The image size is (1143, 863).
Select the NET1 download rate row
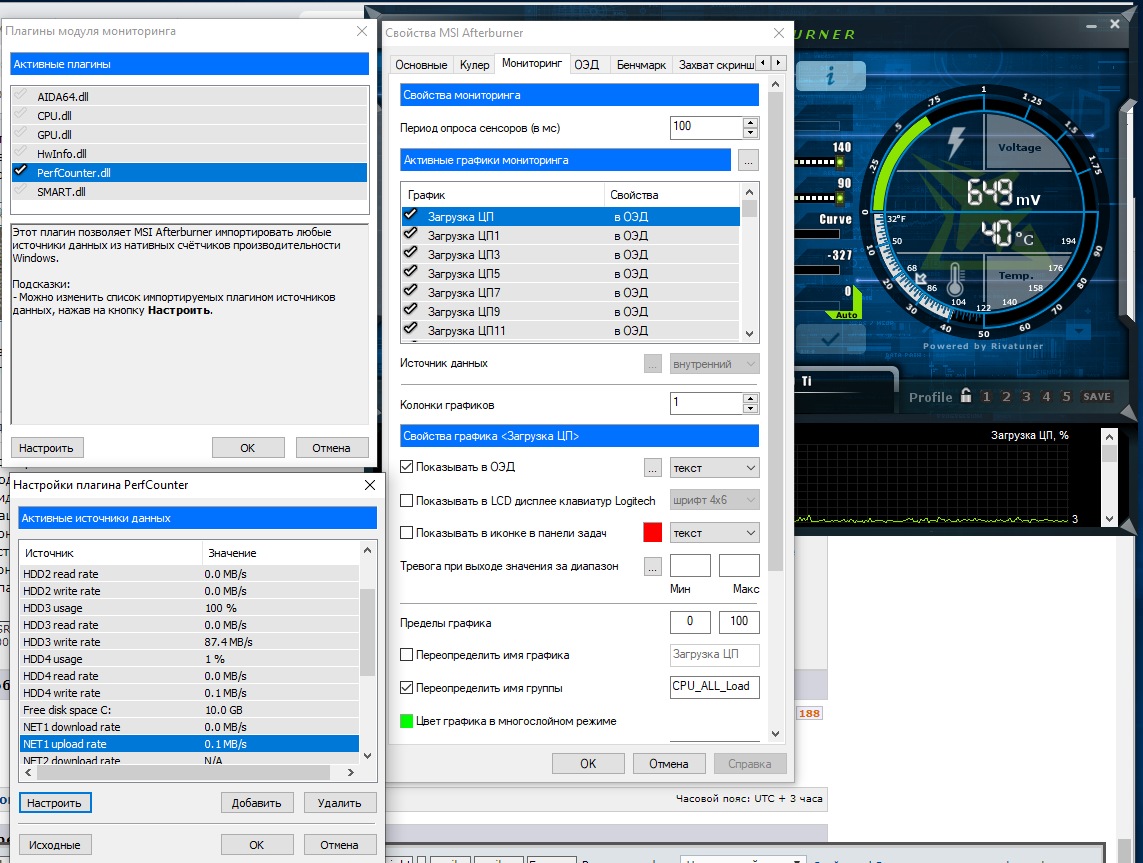tap(190, 727)
